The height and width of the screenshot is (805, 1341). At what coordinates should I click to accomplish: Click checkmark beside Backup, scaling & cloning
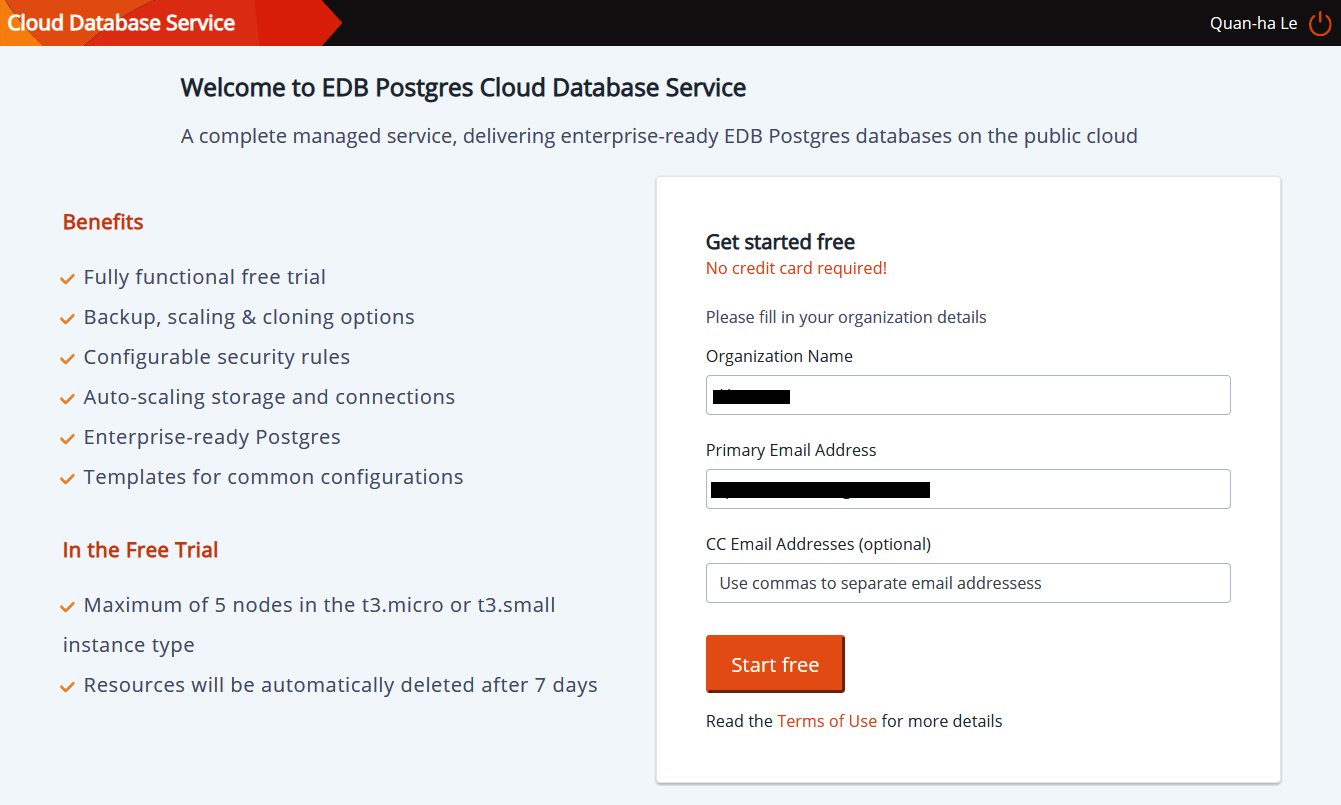point(68,319)
